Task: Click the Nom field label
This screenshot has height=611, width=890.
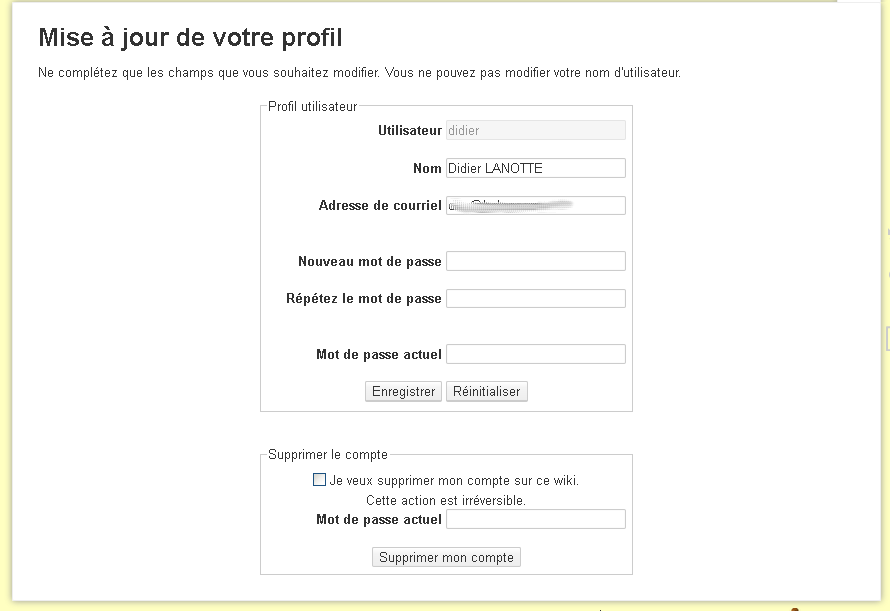Action: click(427, 167)
